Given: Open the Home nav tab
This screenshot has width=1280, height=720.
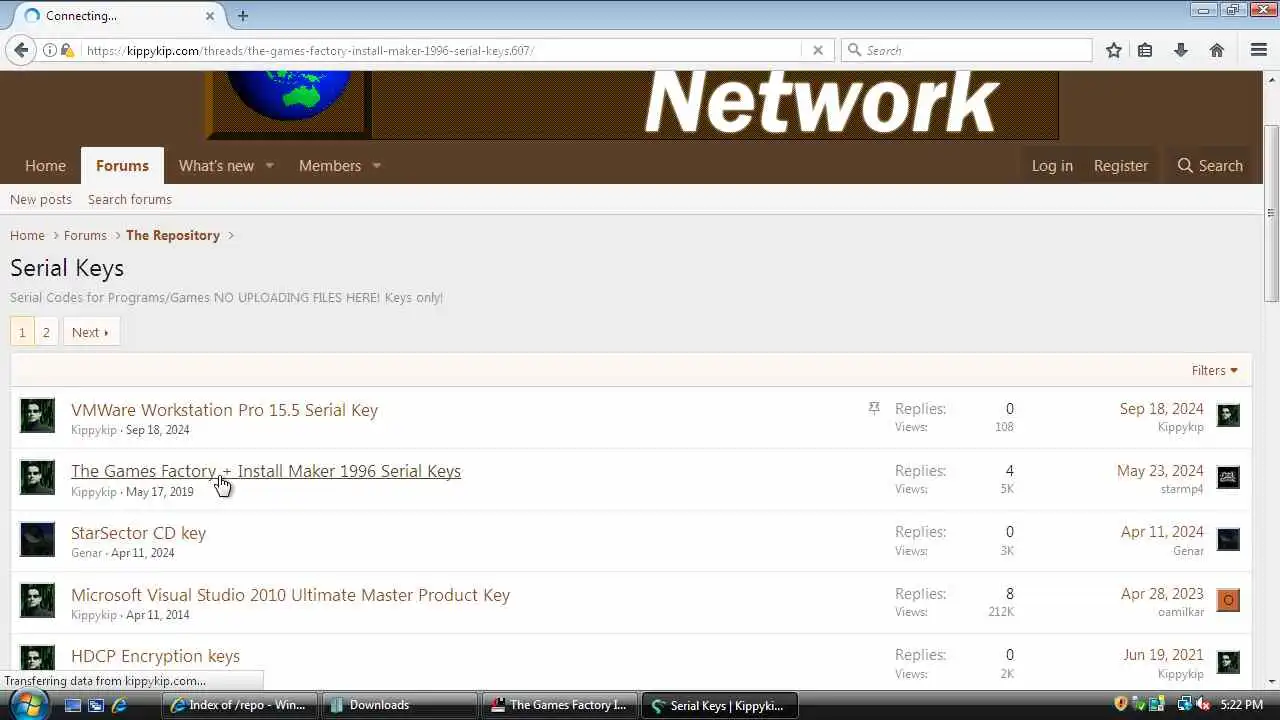Looking at the screenshot, I should pos(45,166).
